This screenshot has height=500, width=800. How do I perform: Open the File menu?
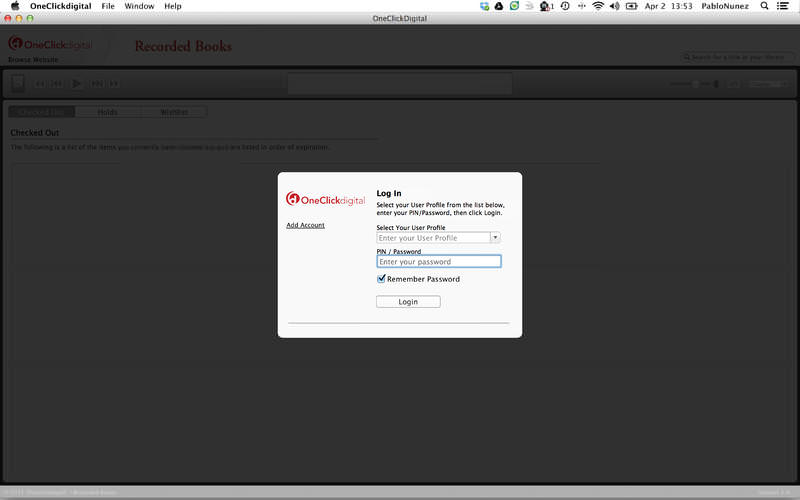pos(108,6)
